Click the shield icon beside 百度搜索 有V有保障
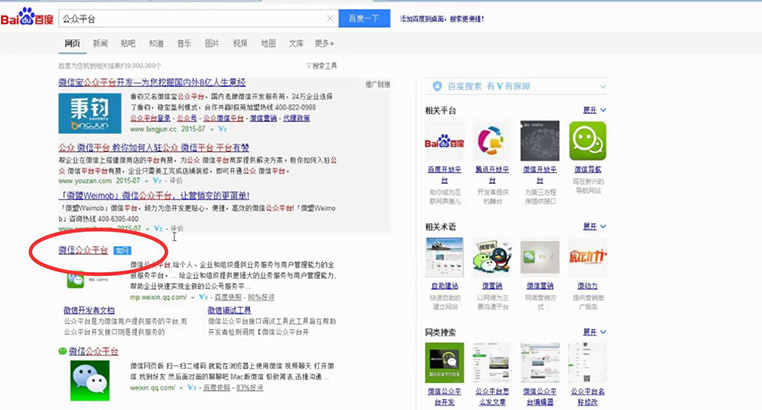 [437, 86]
